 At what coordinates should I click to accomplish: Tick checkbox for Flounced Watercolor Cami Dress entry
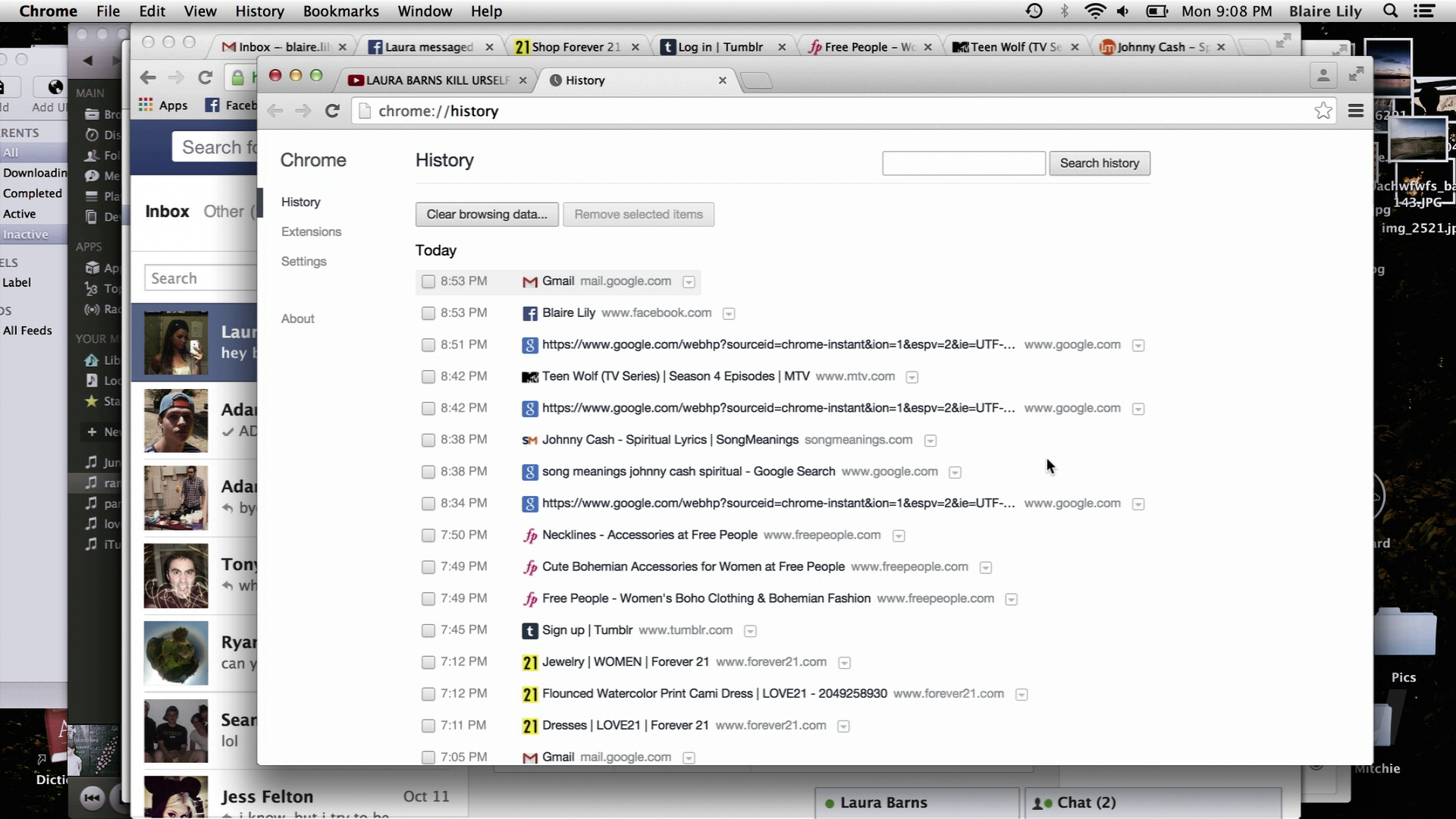(428, 694)
